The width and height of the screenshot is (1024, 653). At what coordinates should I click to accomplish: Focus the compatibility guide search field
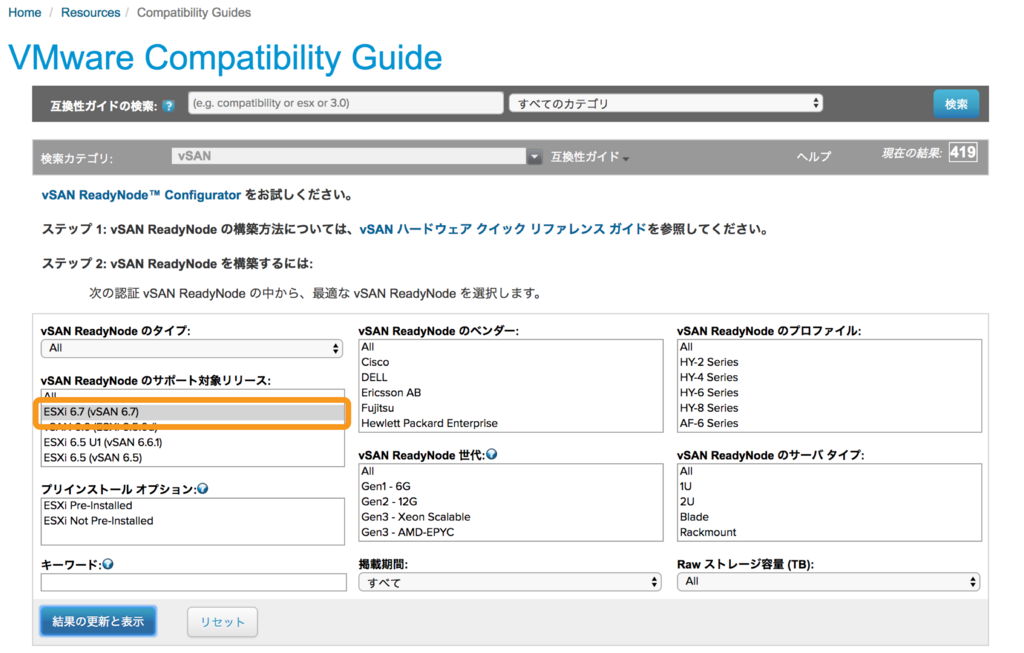click(x=345, y=103)
